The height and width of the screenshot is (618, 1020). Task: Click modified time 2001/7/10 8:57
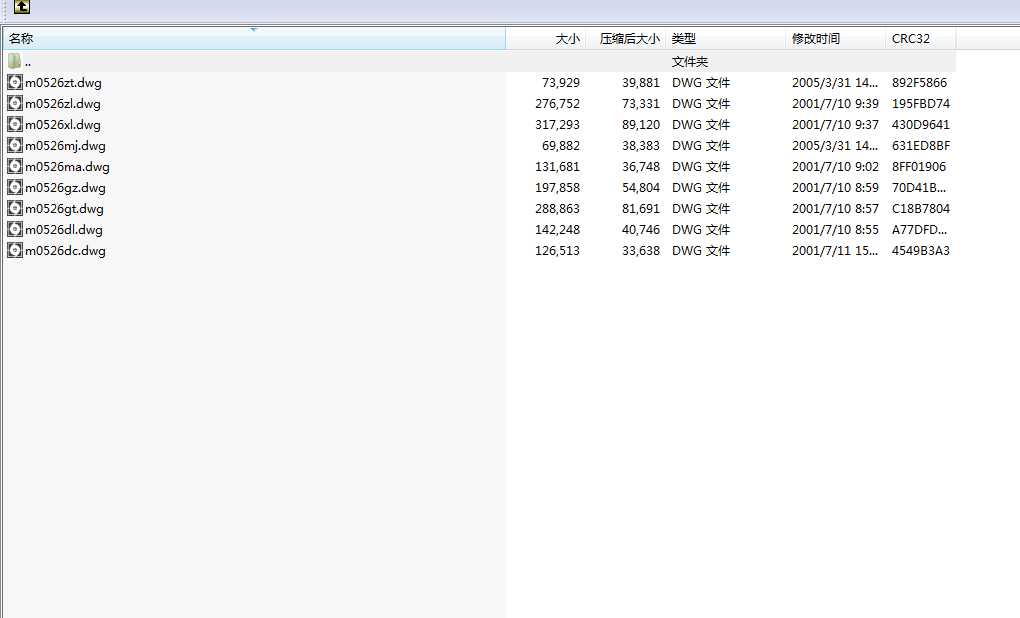tap(835, 209)
